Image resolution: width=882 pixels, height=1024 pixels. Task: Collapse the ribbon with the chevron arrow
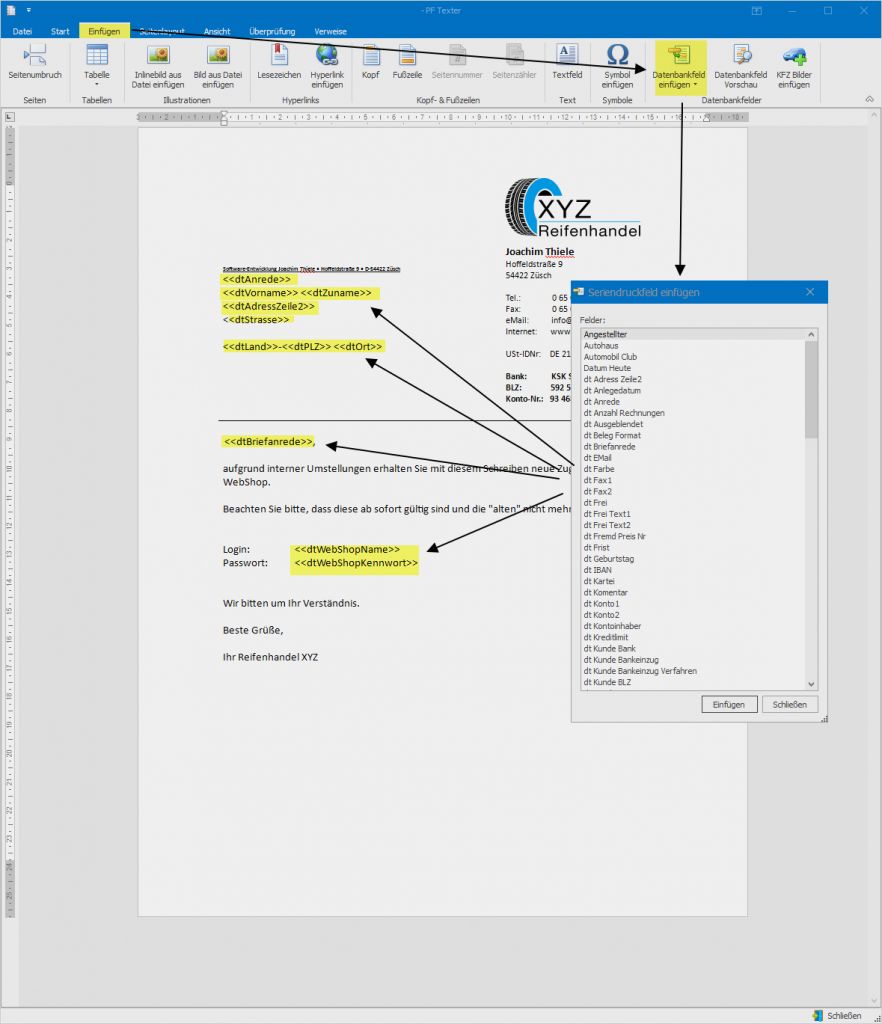tap(868, 99)
